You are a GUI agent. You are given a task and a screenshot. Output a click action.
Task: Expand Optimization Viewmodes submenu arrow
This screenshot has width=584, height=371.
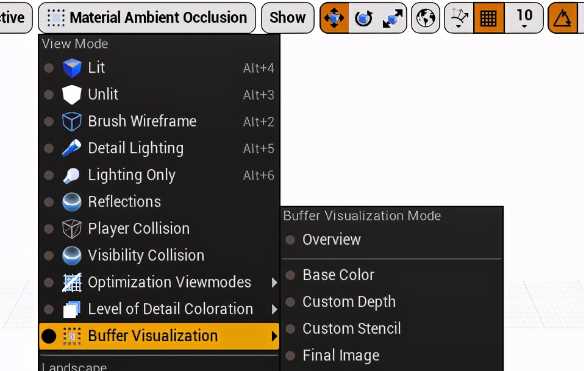click(274, 282)
